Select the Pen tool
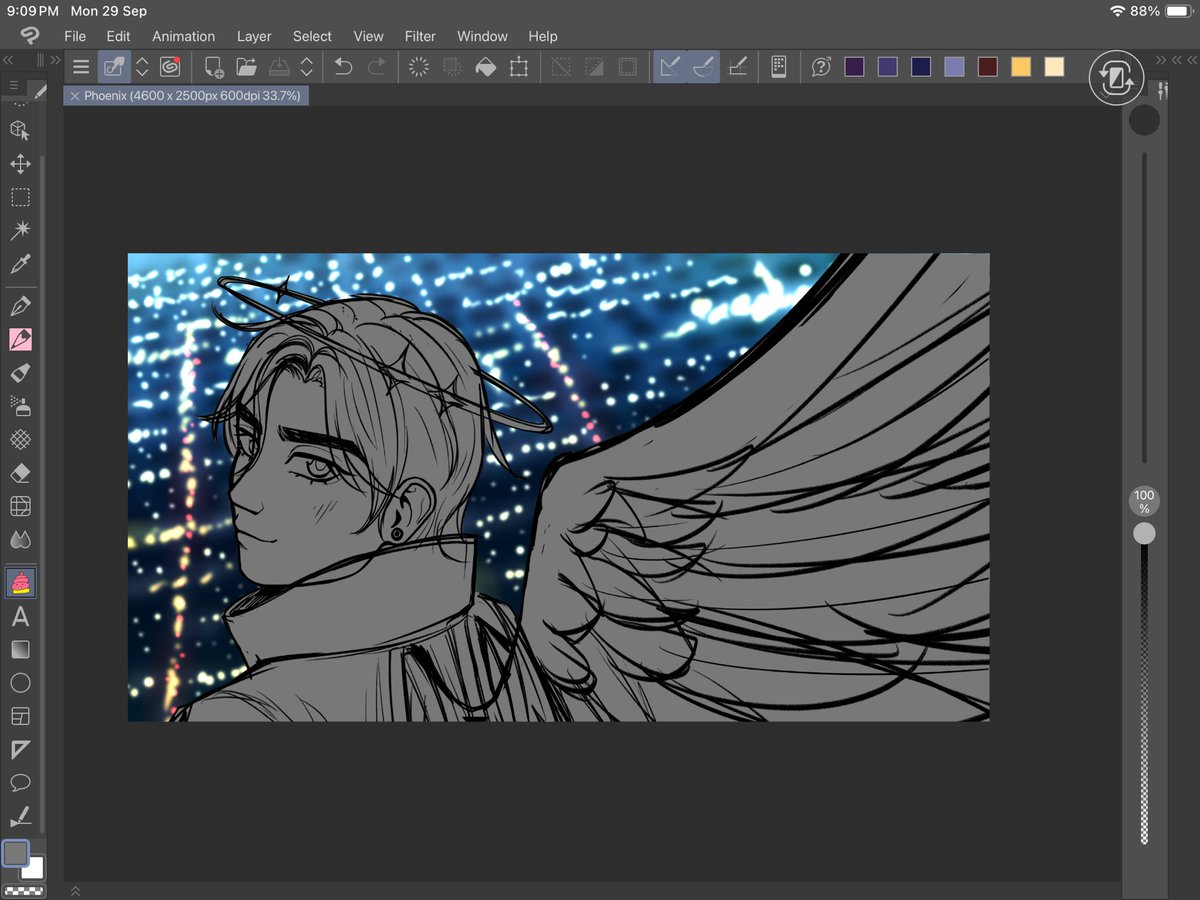 [20, 306]
